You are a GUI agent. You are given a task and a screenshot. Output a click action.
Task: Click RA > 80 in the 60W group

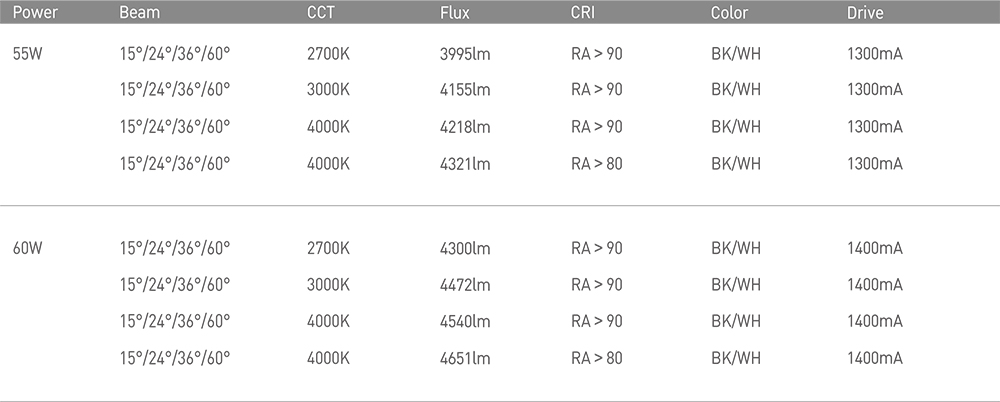[596, 358]
